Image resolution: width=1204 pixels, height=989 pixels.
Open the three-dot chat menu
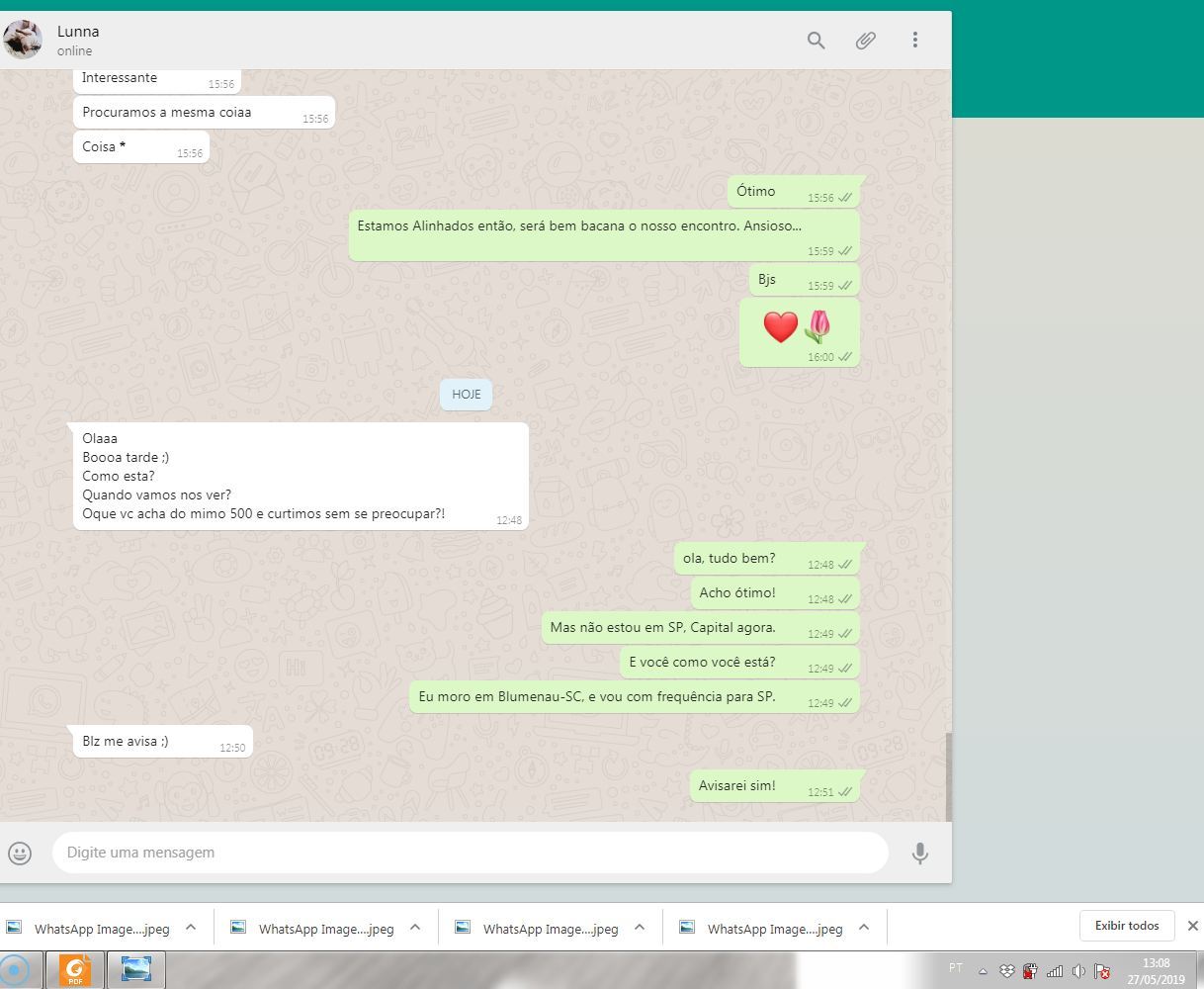coord(914,41)
